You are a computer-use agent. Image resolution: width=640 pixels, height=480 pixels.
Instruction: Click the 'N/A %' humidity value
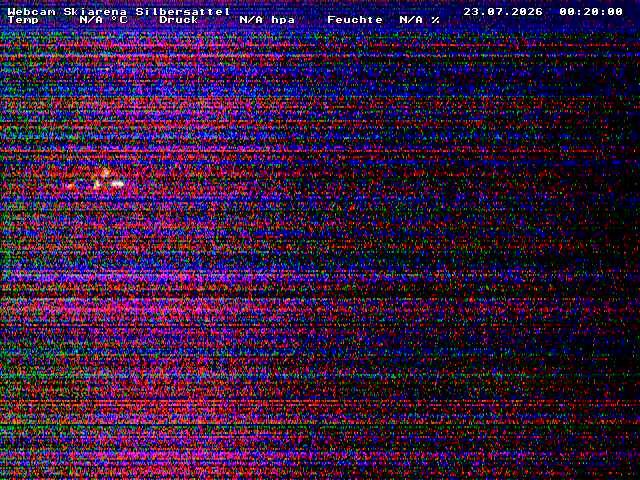[419, 20]
